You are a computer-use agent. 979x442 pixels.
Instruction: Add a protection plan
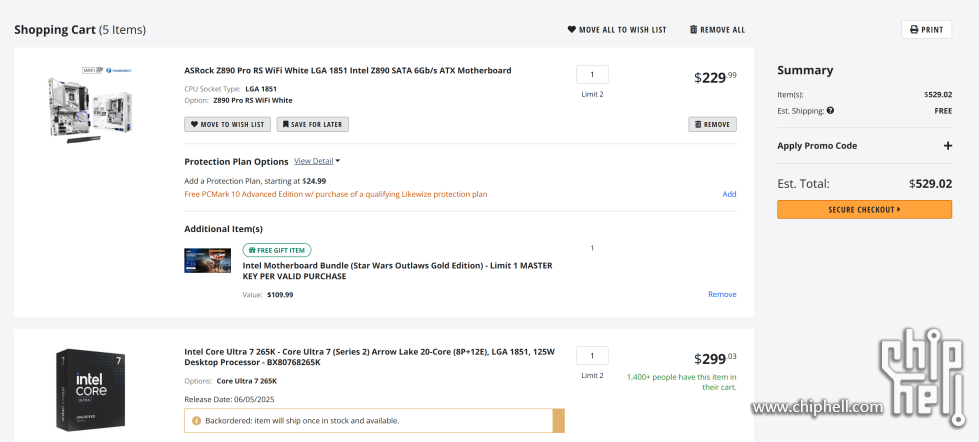coord(729,194)
